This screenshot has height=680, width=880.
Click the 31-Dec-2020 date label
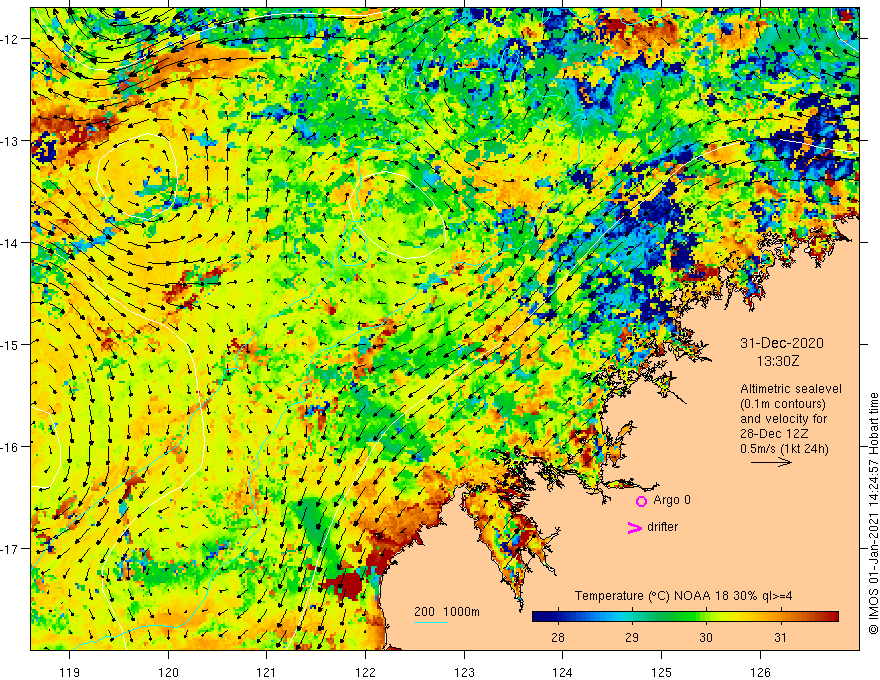click(x=781, y=343)
